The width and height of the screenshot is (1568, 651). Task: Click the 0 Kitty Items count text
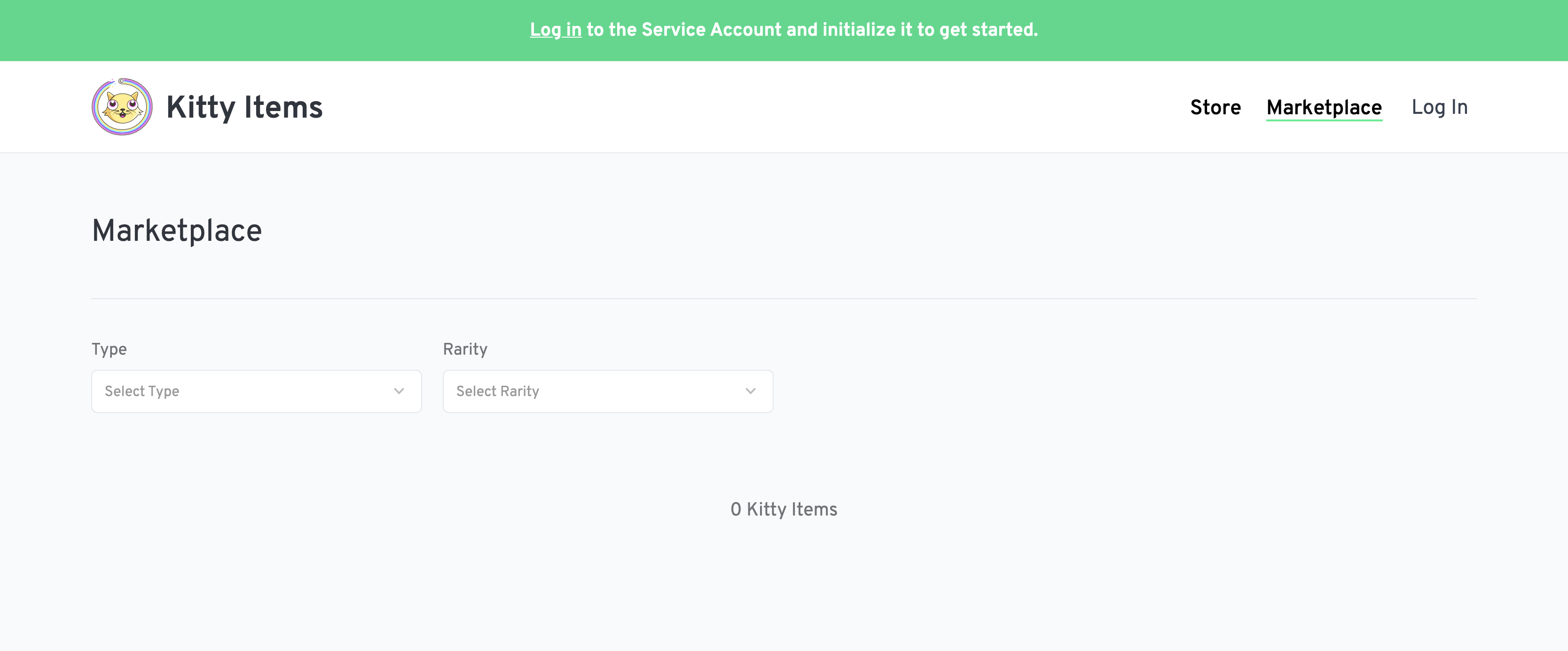(x=784, y=509)
